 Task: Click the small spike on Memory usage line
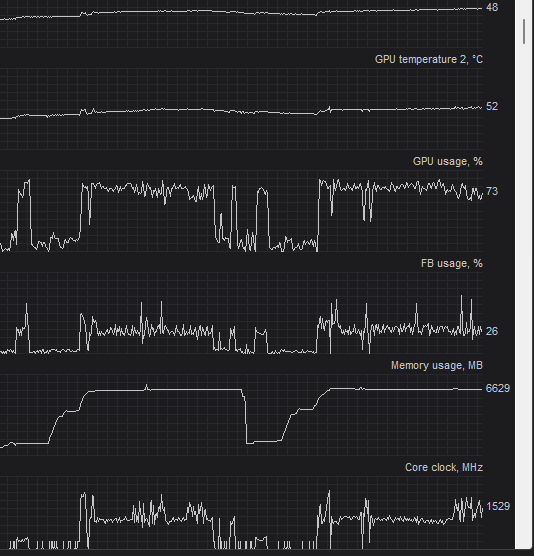point(146,387)
